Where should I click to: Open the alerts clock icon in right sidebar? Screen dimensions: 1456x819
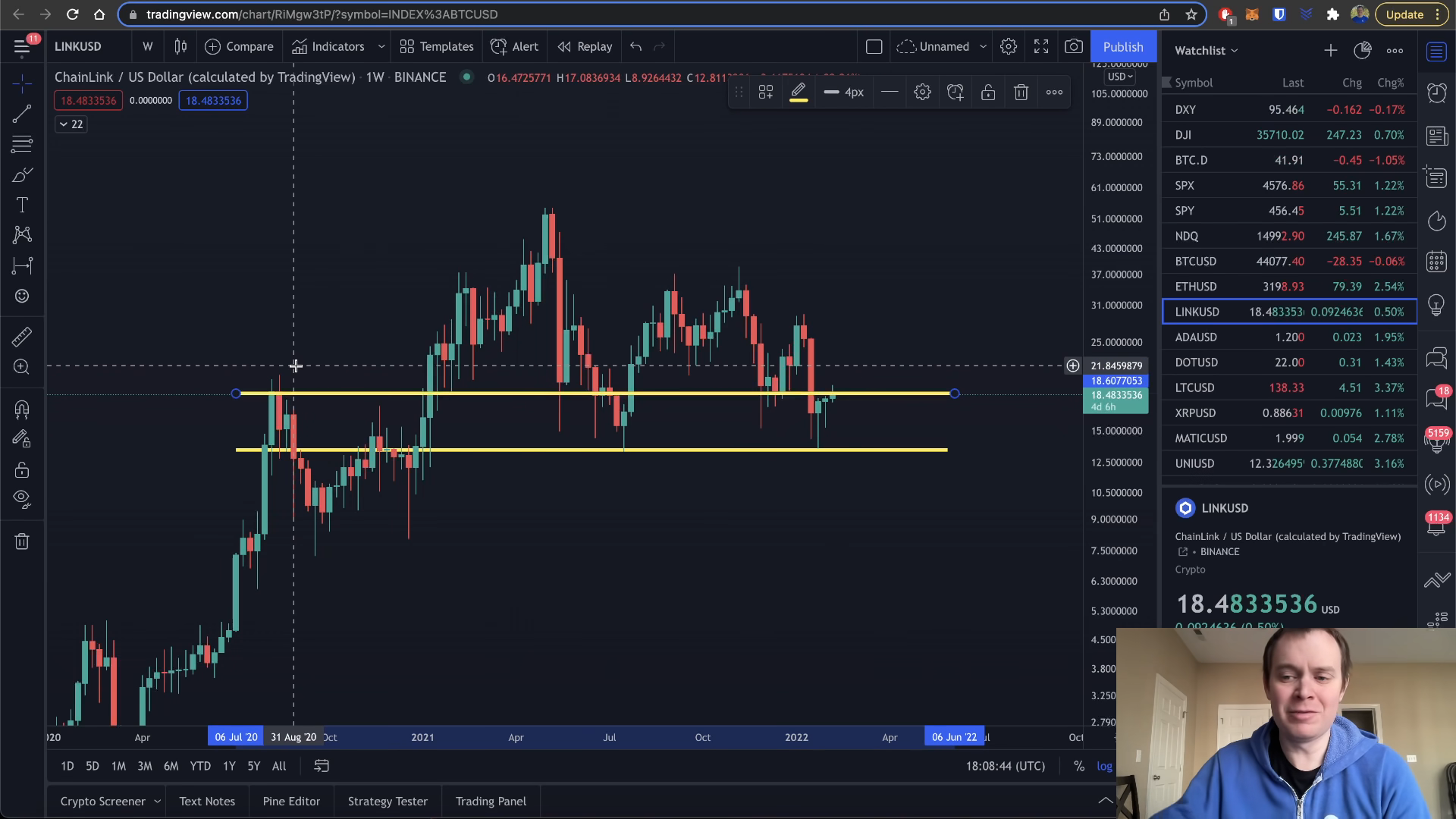click(1436, 93)
